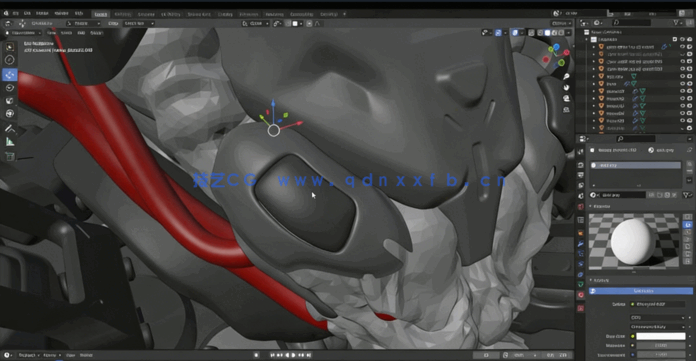This screenshot has width=696, height=361.
Task: Open the Edit menu
Action: click(x=27, y=14)
